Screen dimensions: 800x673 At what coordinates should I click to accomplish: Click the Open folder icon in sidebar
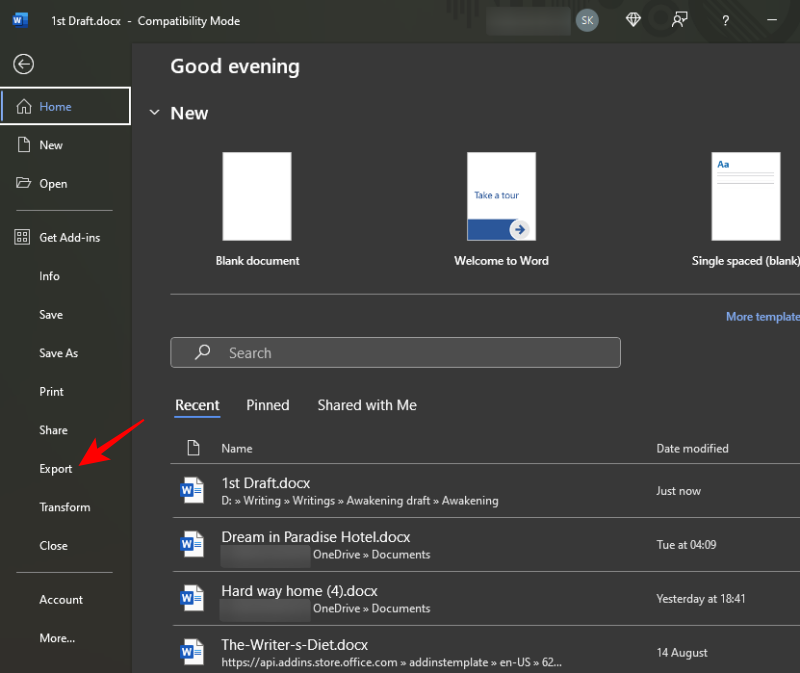pos(23,183)
